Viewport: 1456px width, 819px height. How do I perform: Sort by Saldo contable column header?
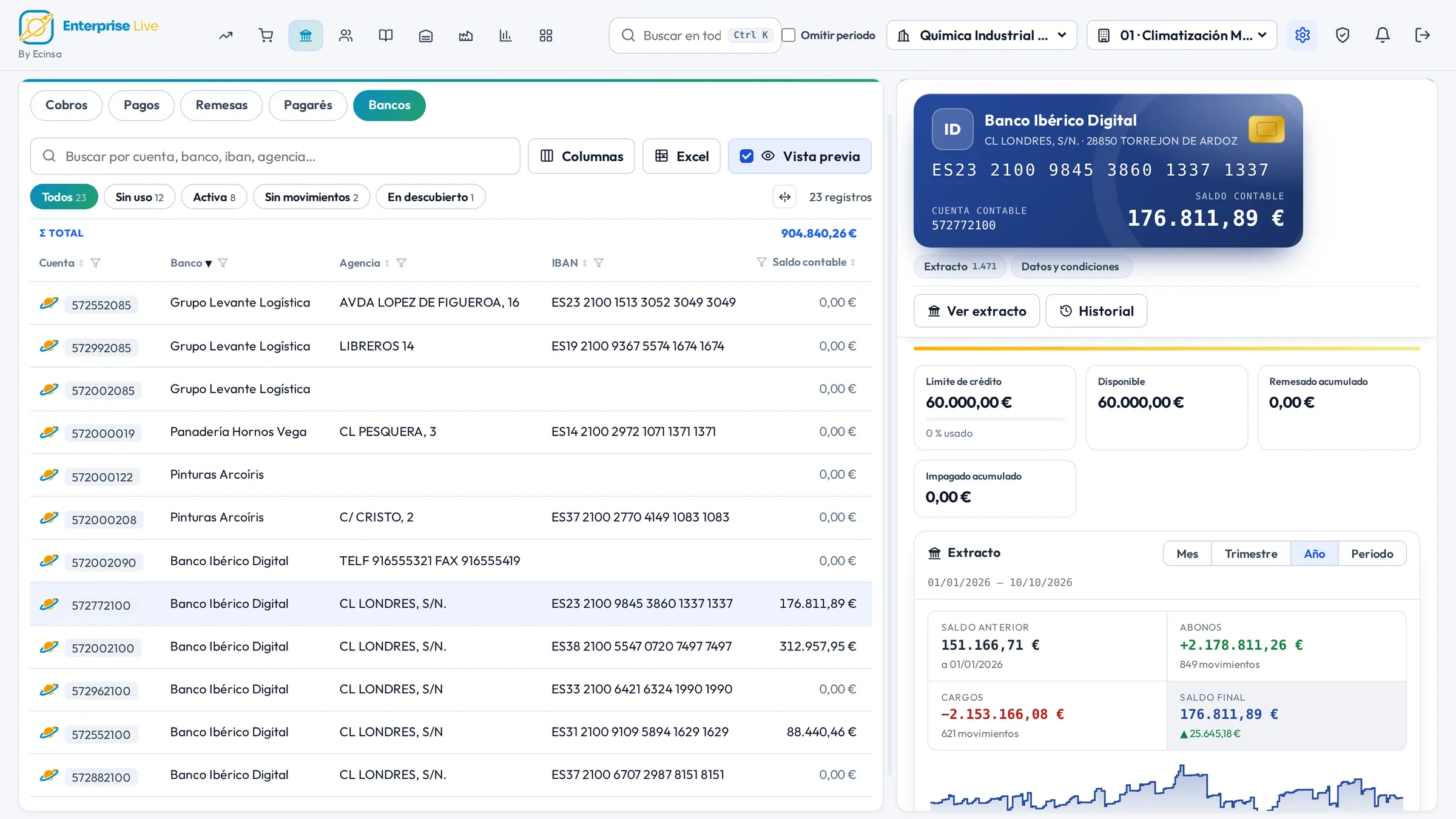(x=814, y=262)
